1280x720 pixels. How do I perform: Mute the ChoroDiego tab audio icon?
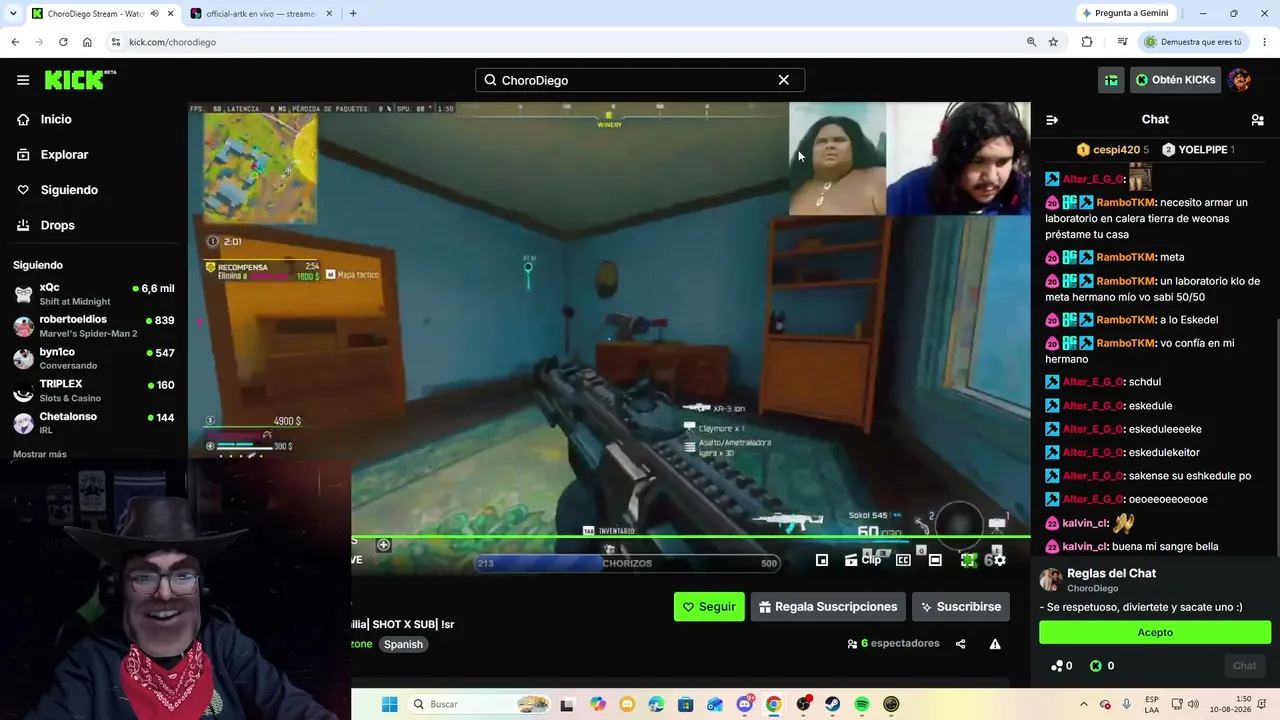click(x=154, y=14)
